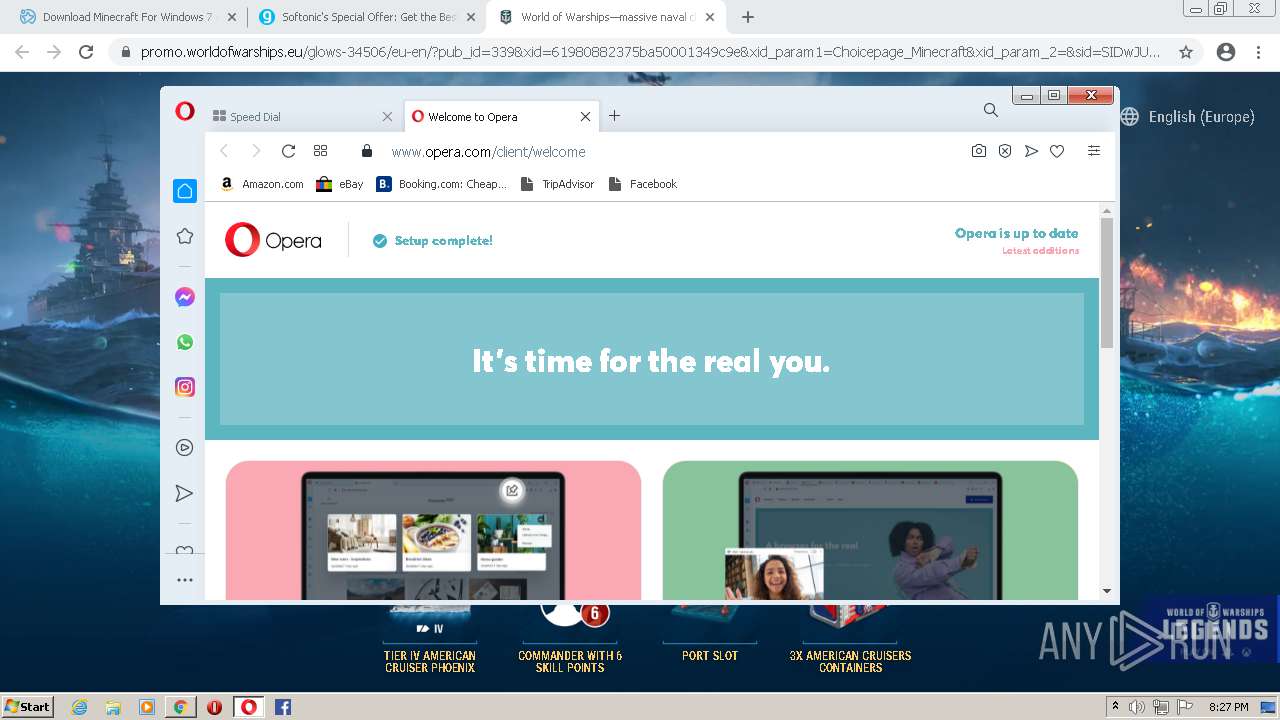Bookmark page with Chrome star icon
The image size is (1280, 720).
pos(1186,52)
